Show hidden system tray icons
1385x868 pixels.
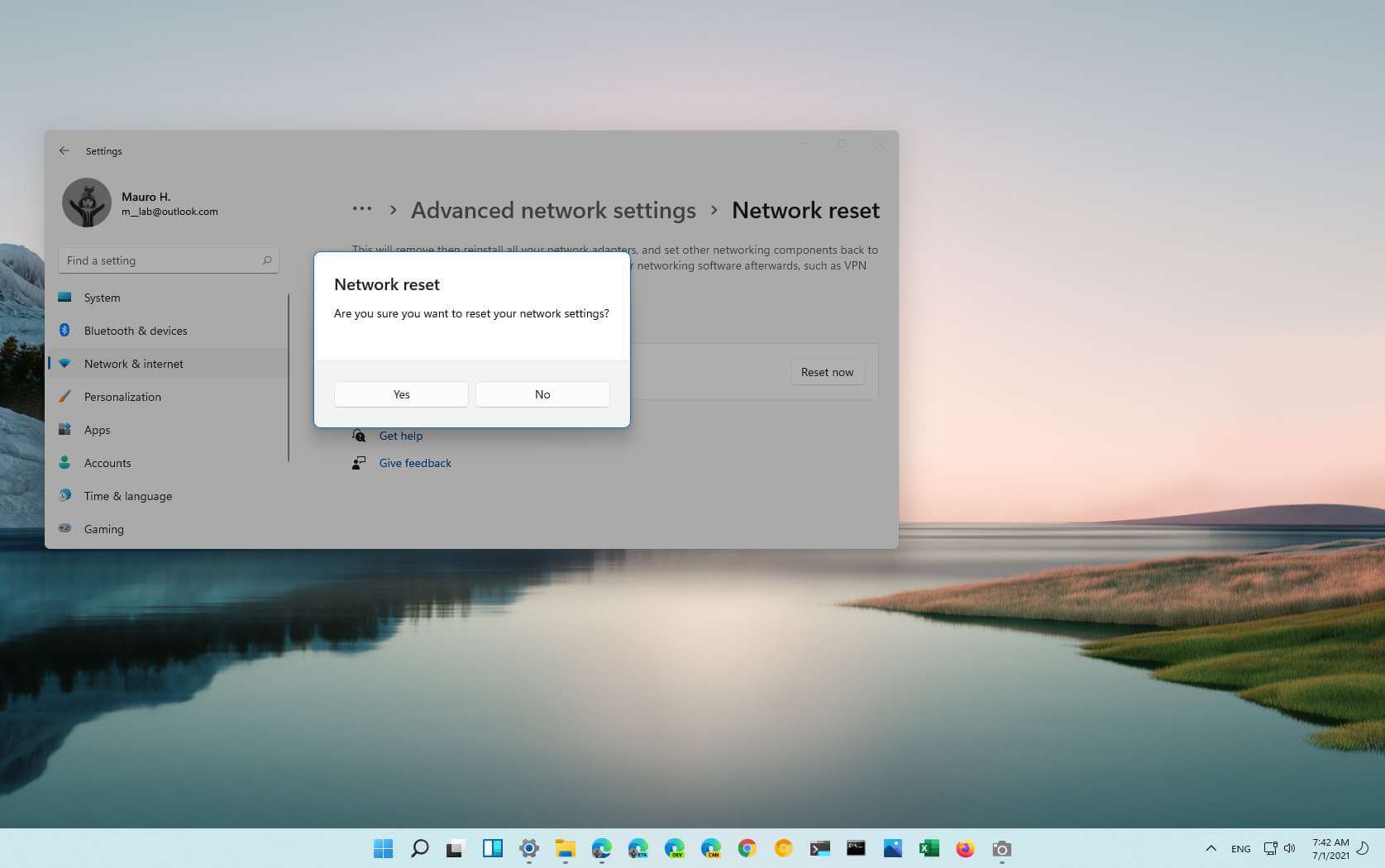coord(1211,848)
